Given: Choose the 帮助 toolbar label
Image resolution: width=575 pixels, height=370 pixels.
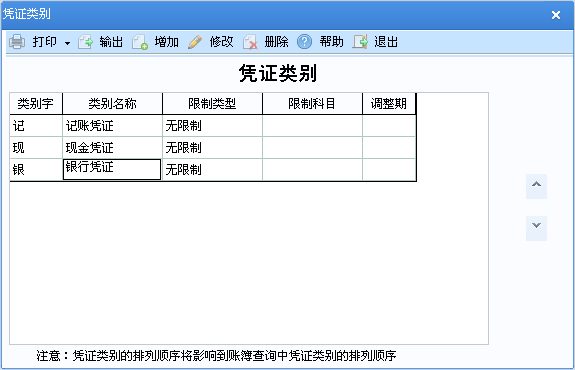Looking at the screenshot, I should pyautogui.click(x=332, y=42).
